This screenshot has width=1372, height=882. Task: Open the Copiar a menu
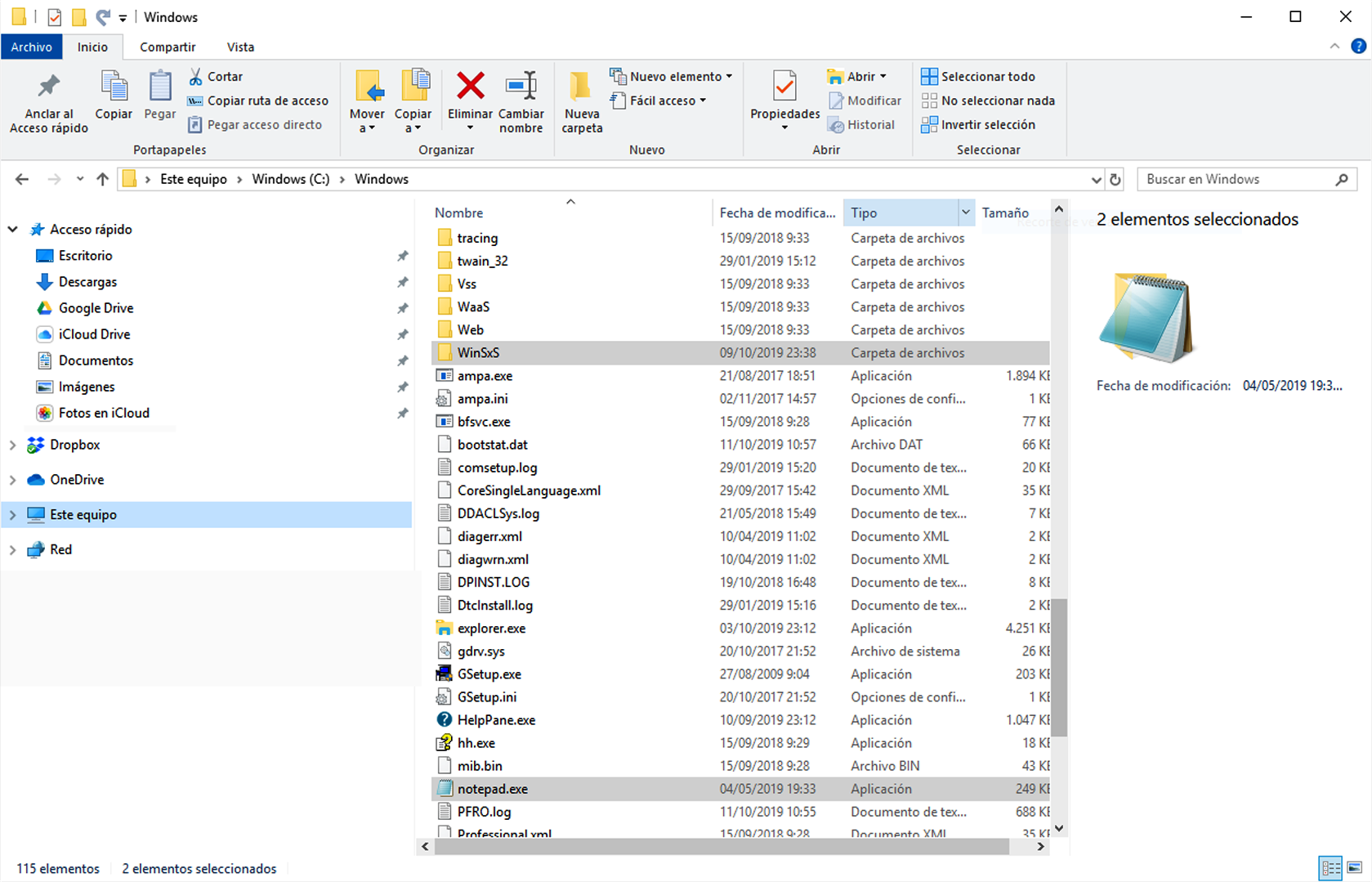coord(413,102)
